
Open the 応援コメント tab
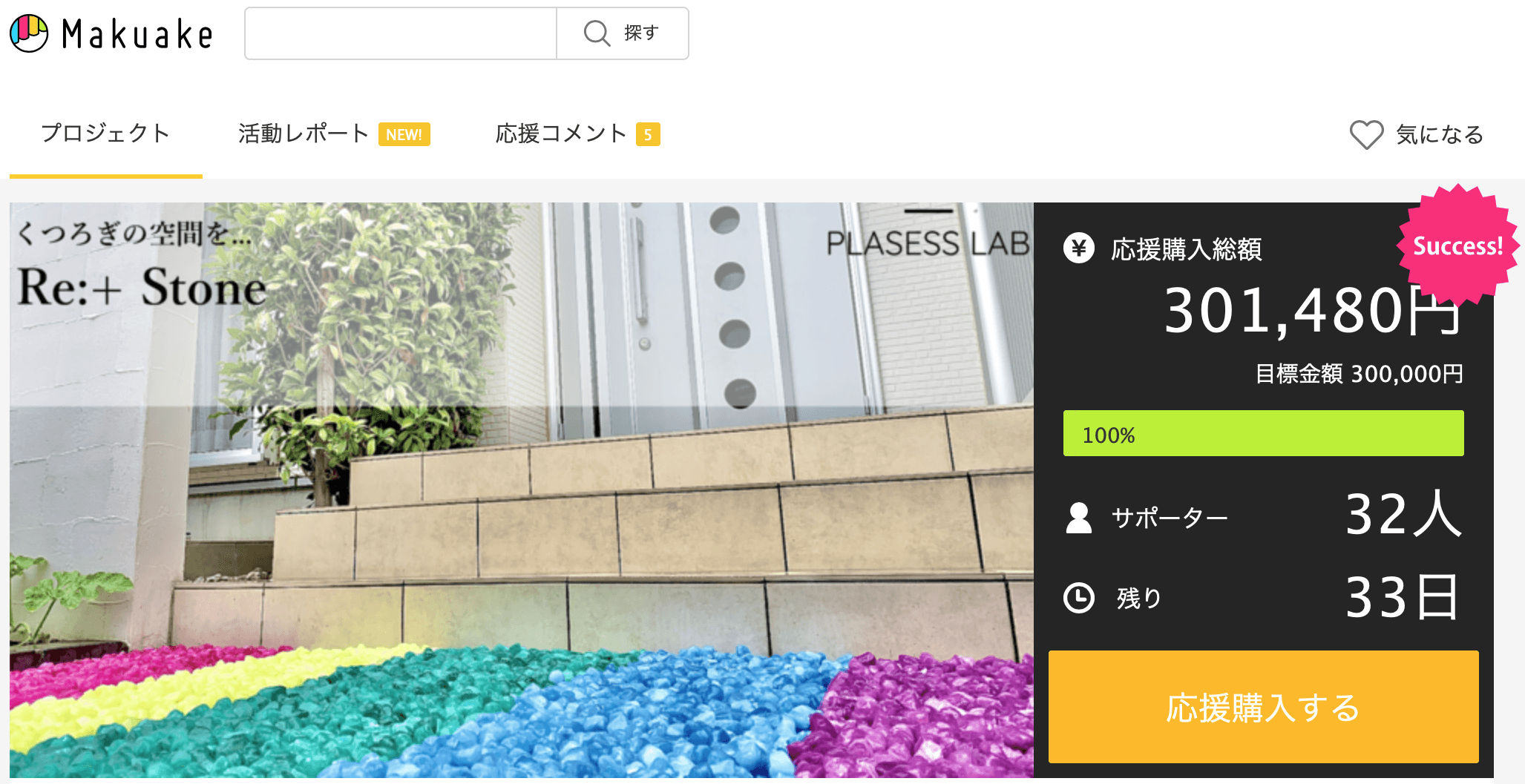click(561, 134)
